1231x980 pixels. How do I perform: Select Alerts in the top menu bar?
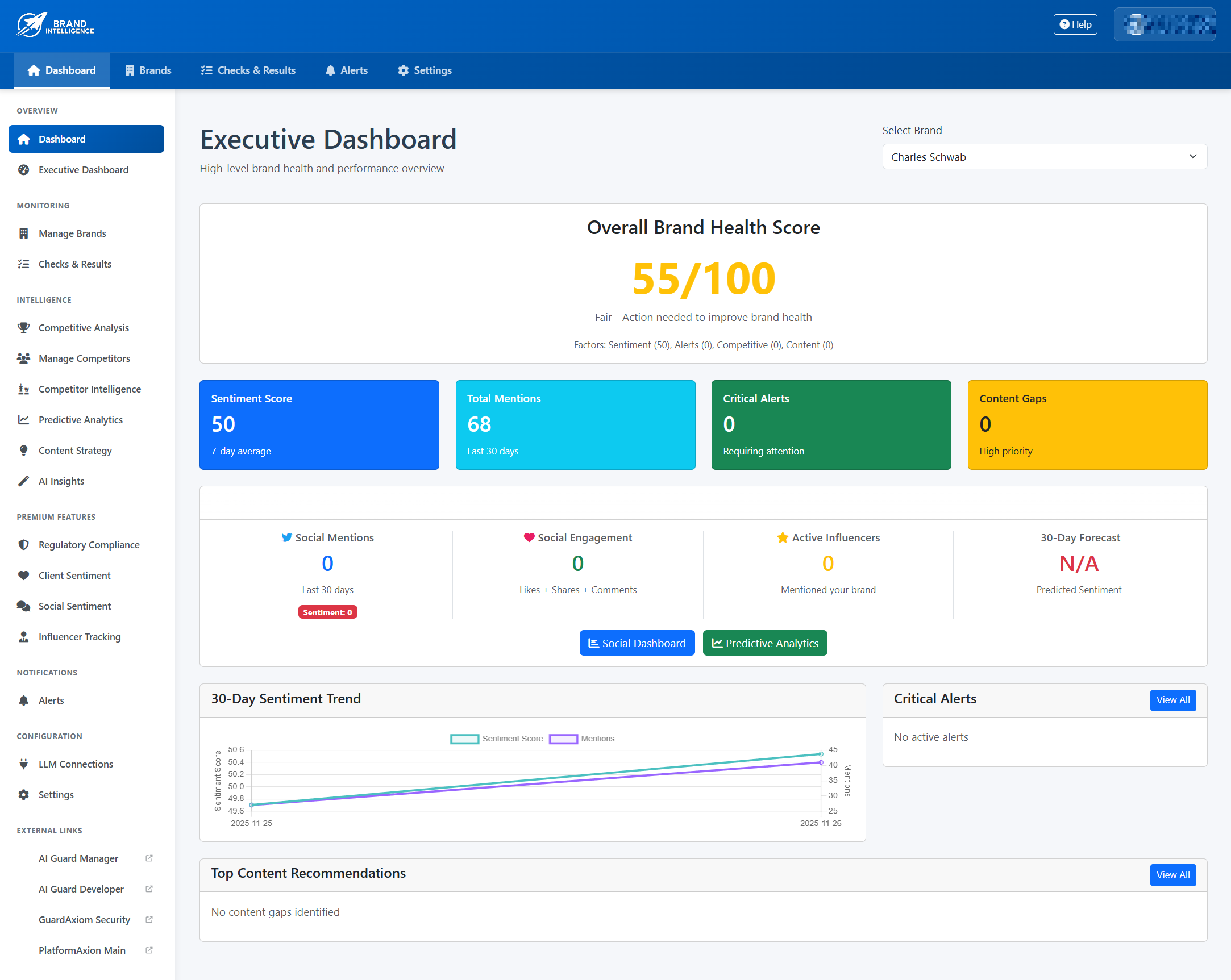(x=346, y=70)
